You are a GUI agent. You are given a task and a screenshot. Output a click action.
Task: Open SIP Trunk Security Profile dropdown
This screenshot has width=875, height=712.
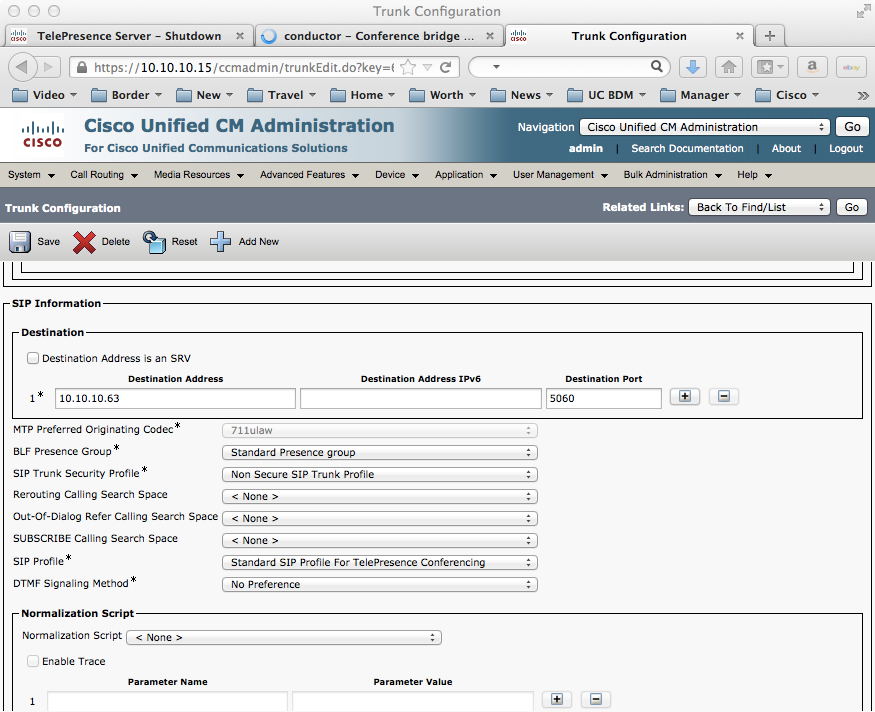[x=379, y=474]
